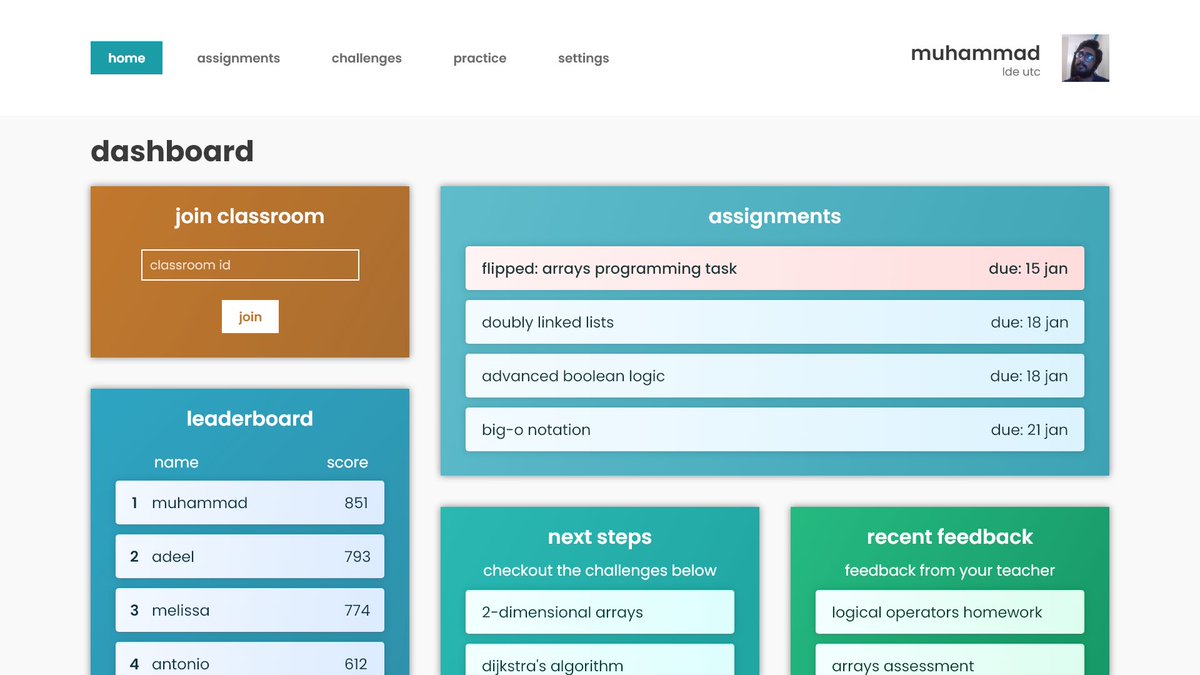Screen dimensions: 1200x675
Task: Click the join button
Action: click(250, 317)
